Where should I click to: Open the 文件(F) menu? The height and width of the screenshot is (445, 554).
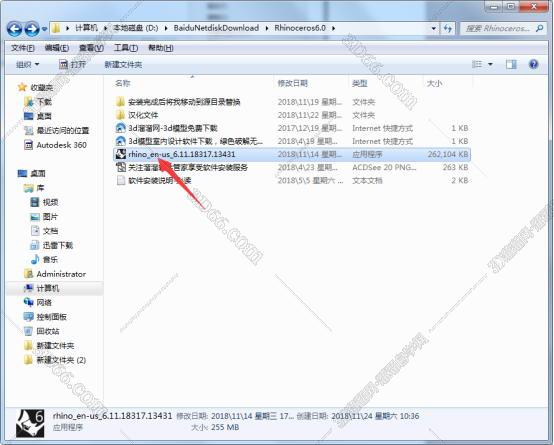(x=23, y=48)
